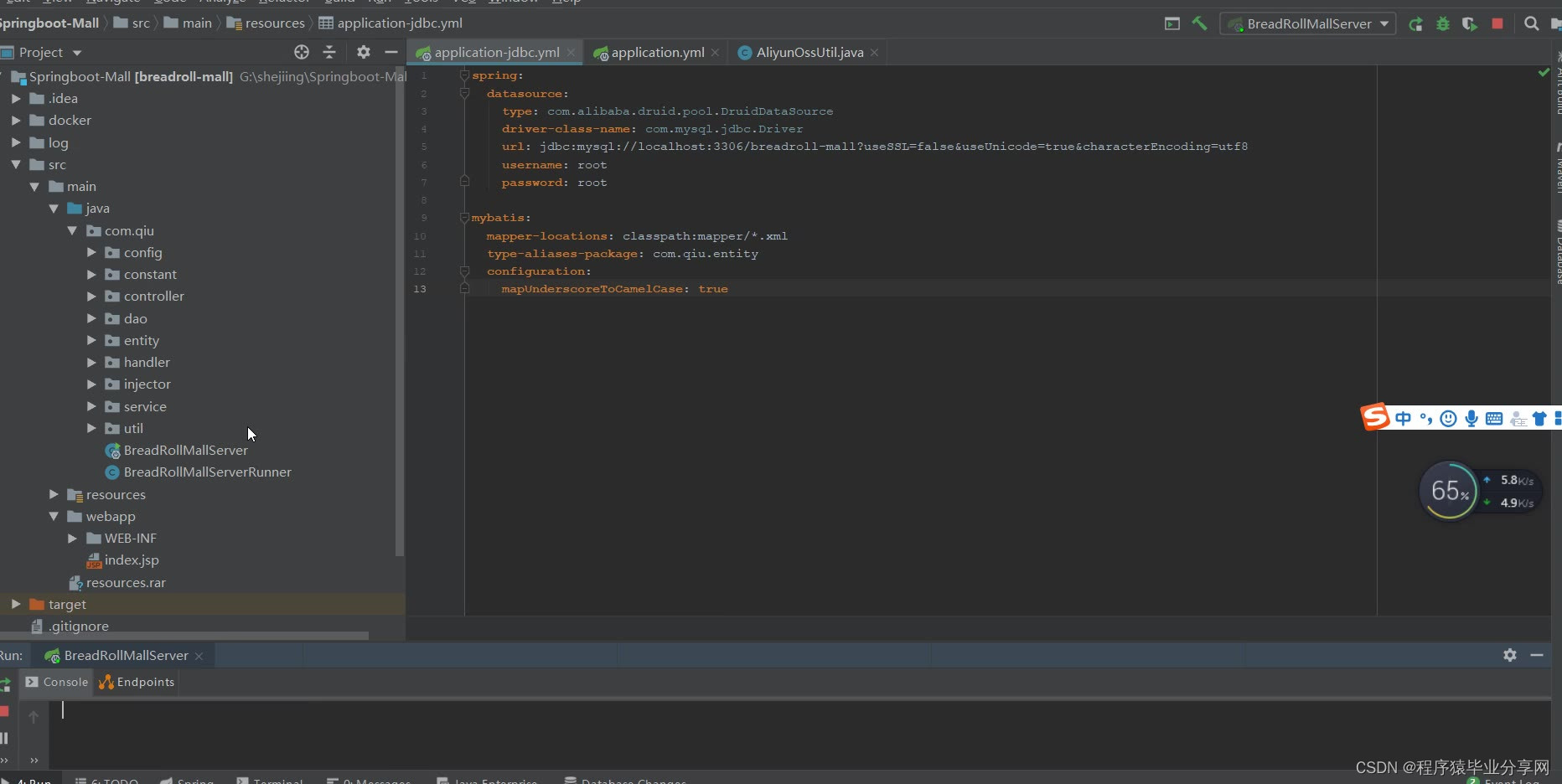Open Search Everywhere magnifier icon
1562x784 pixels.
1532,23
